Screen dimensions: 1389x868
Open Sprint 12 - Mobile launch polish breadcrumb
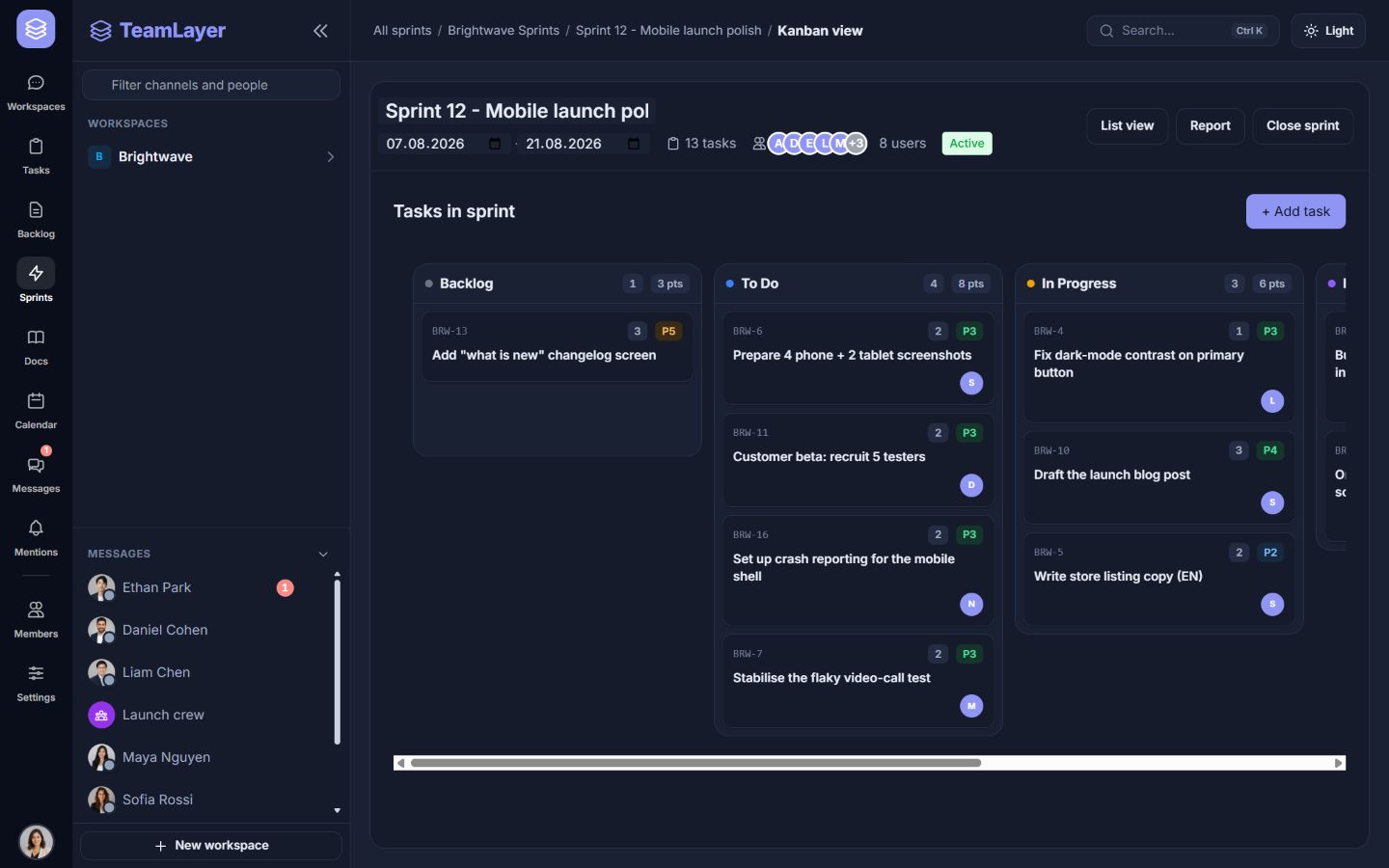pyautogui.click(x=668, y=31)
